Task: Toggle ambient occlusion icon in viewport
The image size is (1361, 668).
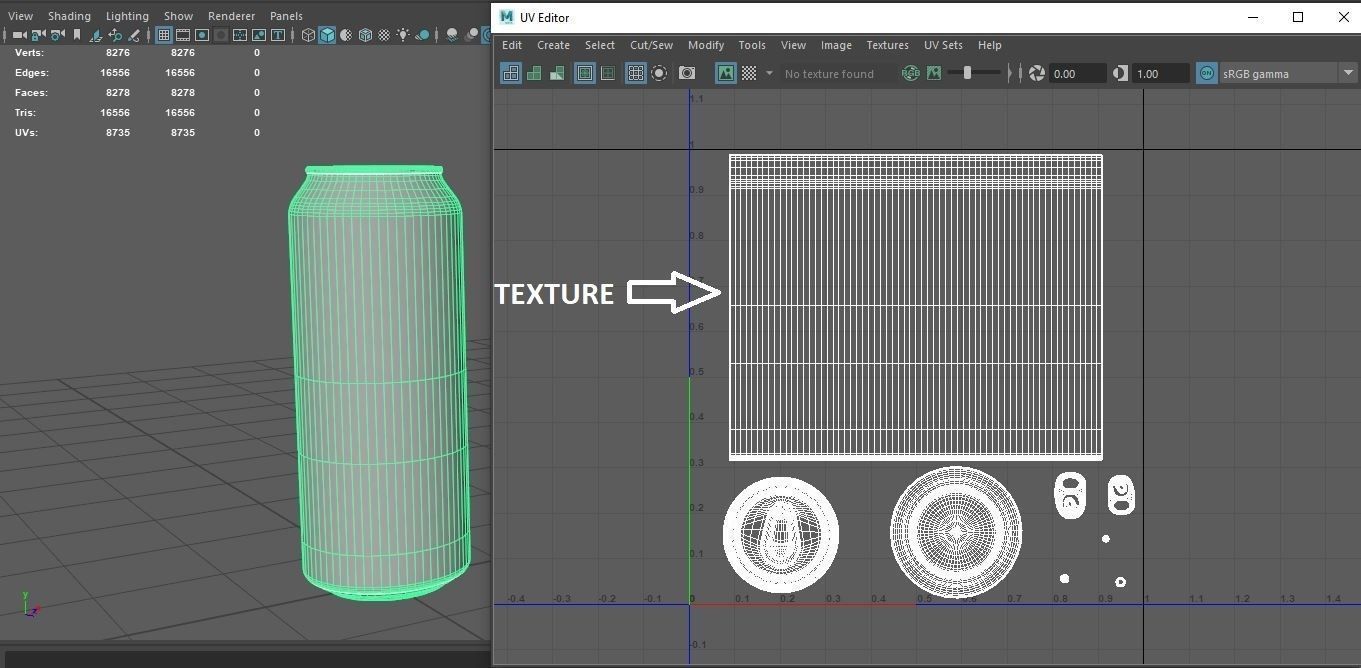Action: (452, 35)
